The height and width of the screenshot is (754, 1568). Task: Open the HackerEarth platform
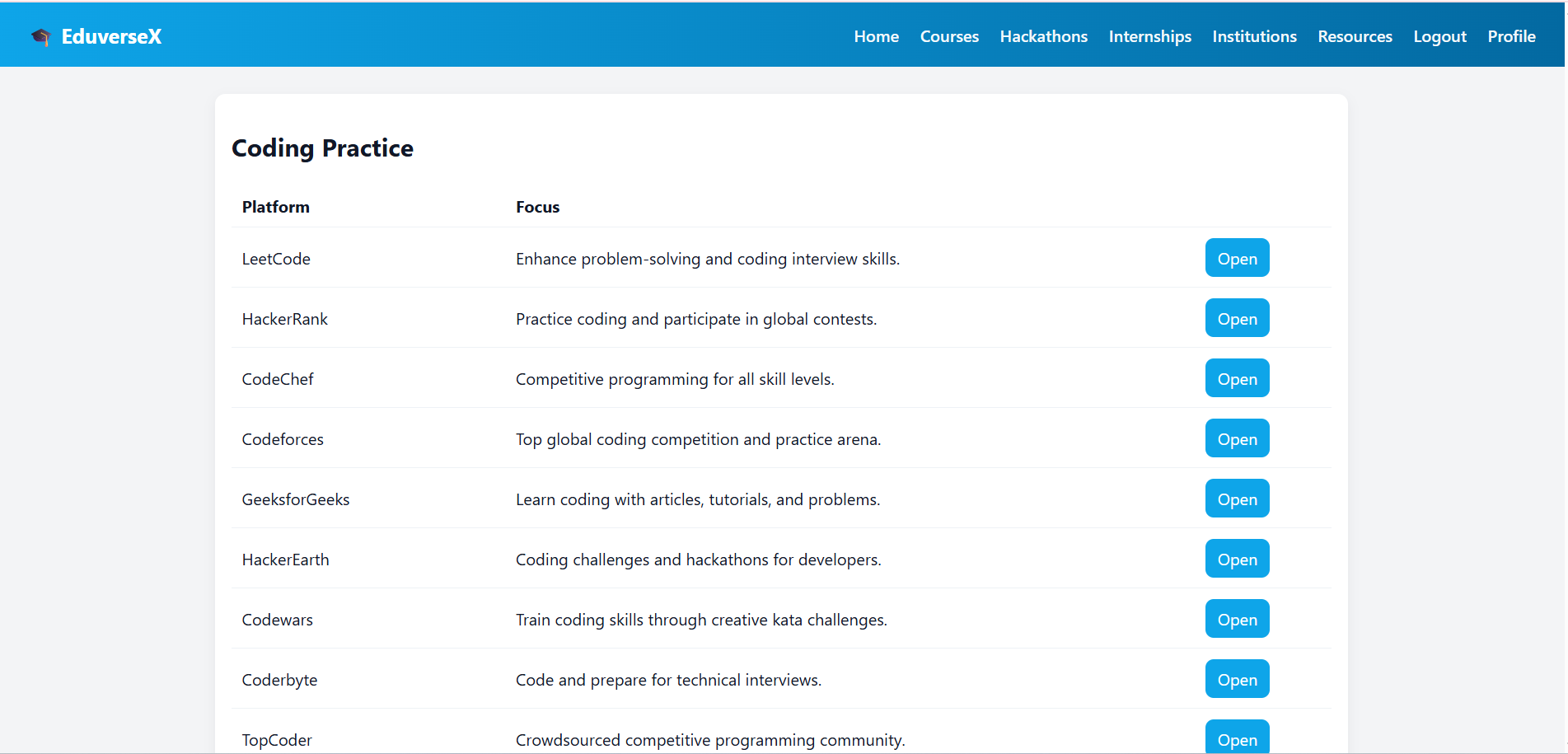click(x=1237, y=559)
